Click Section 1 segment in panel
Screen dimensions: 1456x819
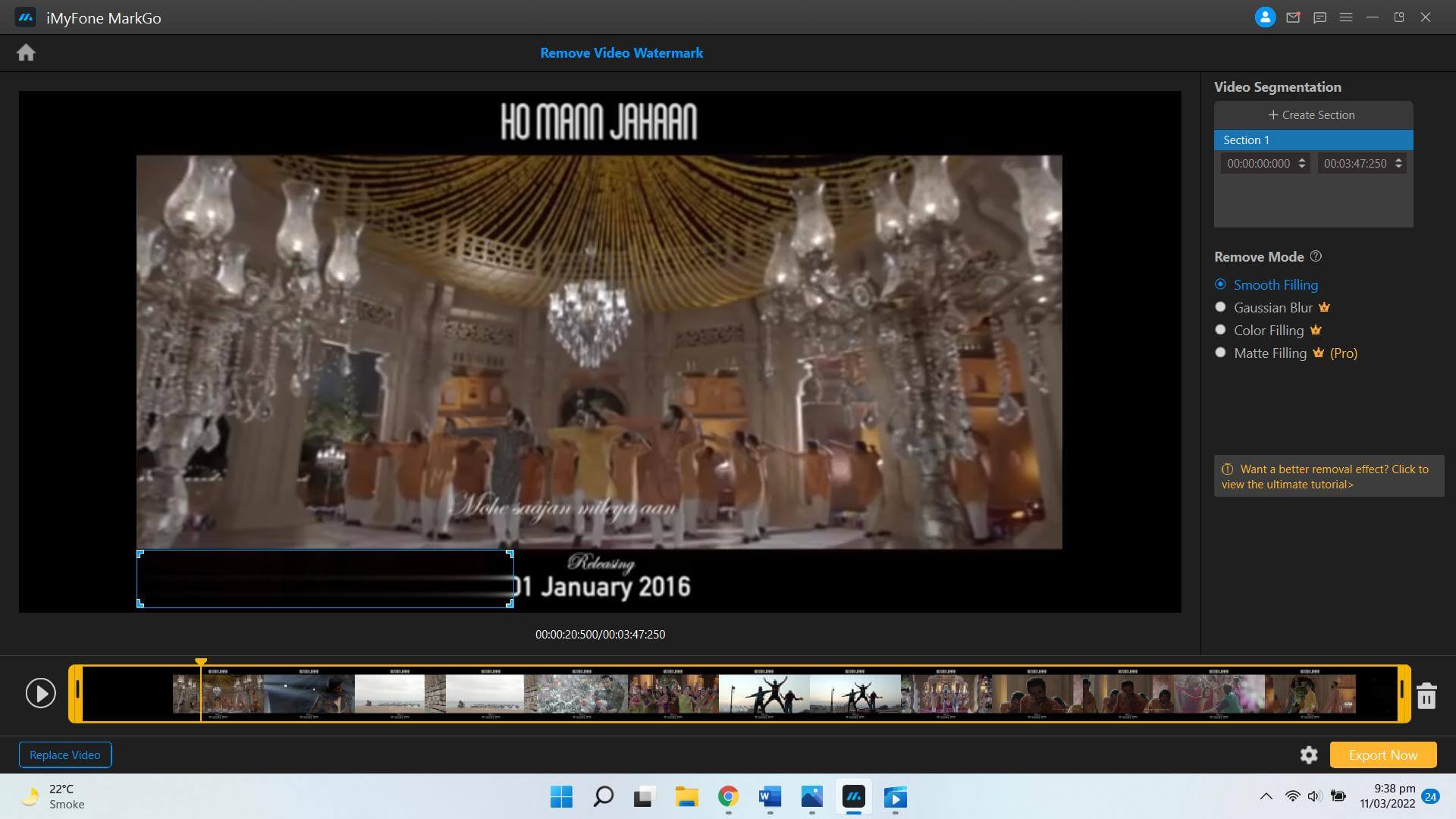point(1311,139)
